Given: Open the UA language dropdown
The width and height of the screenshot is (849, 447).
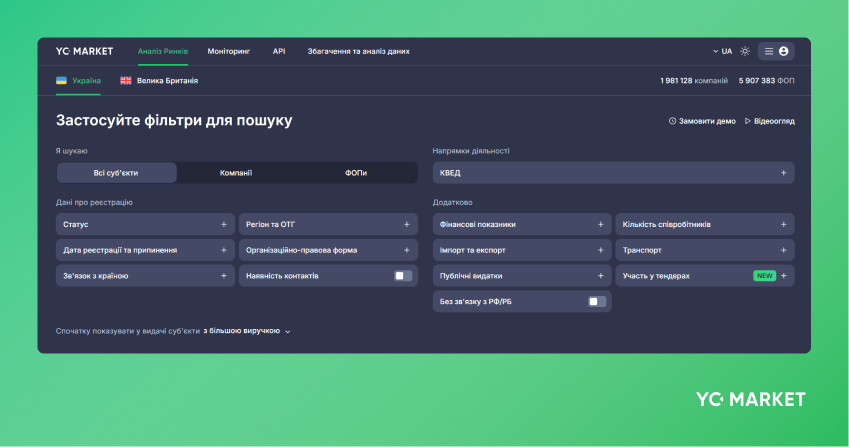Looking at the screenshot, I should point(722,51).
